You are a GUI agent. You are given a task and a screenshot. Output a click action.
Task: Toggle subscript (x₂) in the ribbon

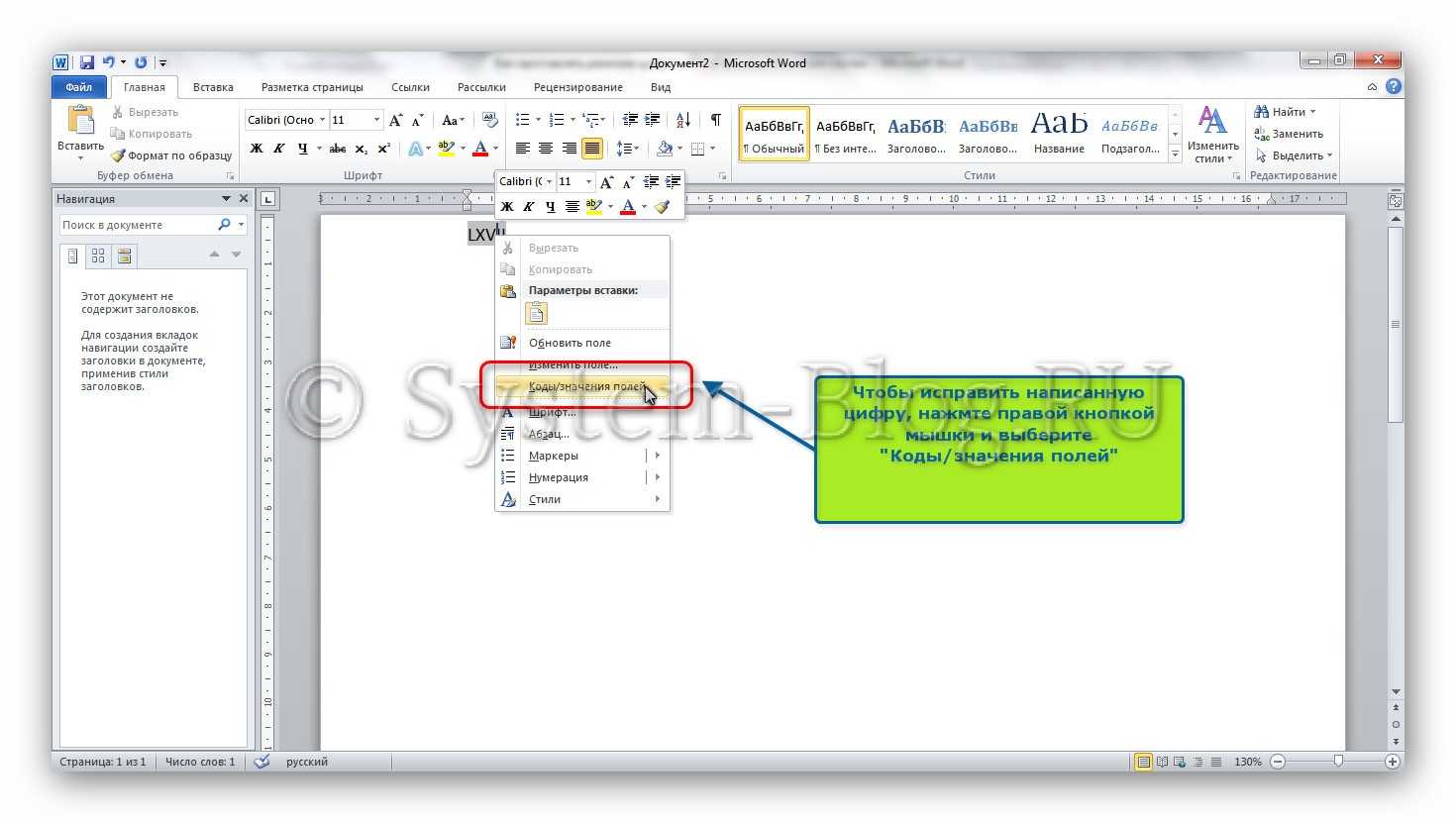(x=362, y=149)
